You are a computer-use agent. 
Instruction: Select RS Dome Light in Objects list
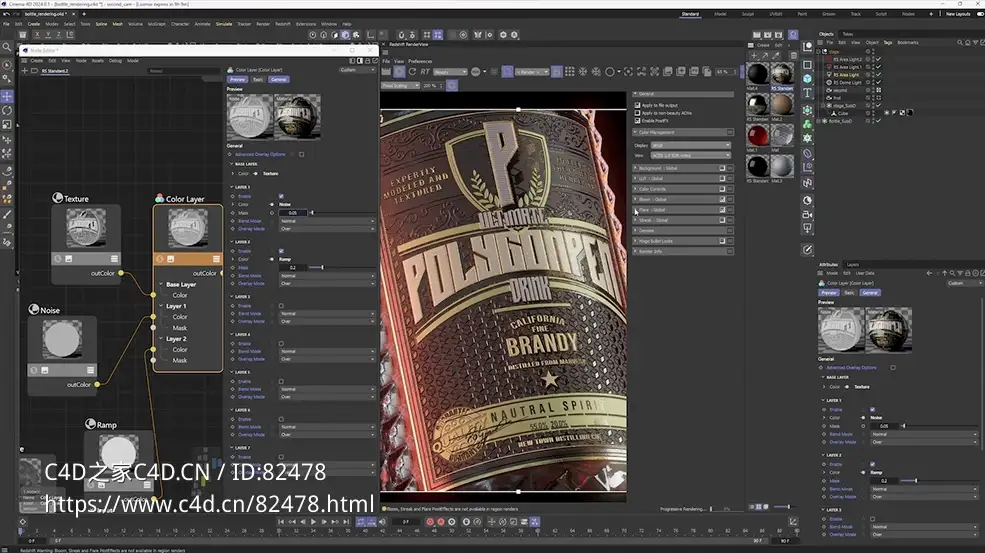point(847,82)
